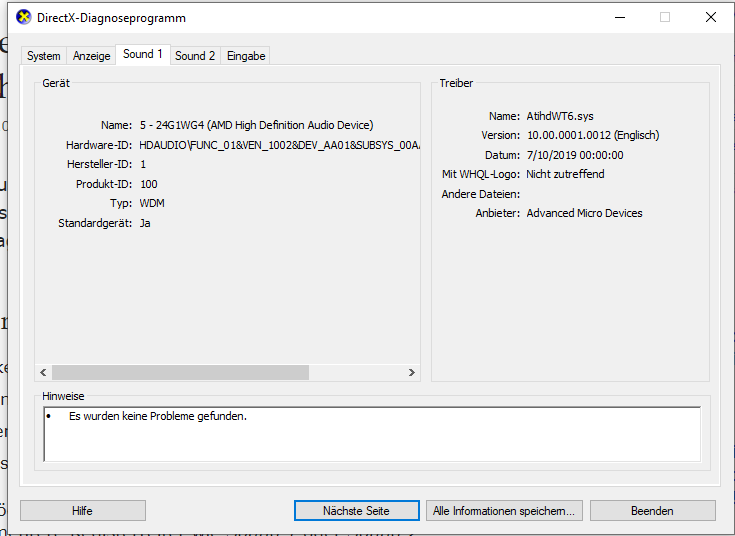Click 'Es wurden keine Probleme gefunden.' note
Viewport: 735px width, 536px height.
pyautogui.click(x=158, y=416)
